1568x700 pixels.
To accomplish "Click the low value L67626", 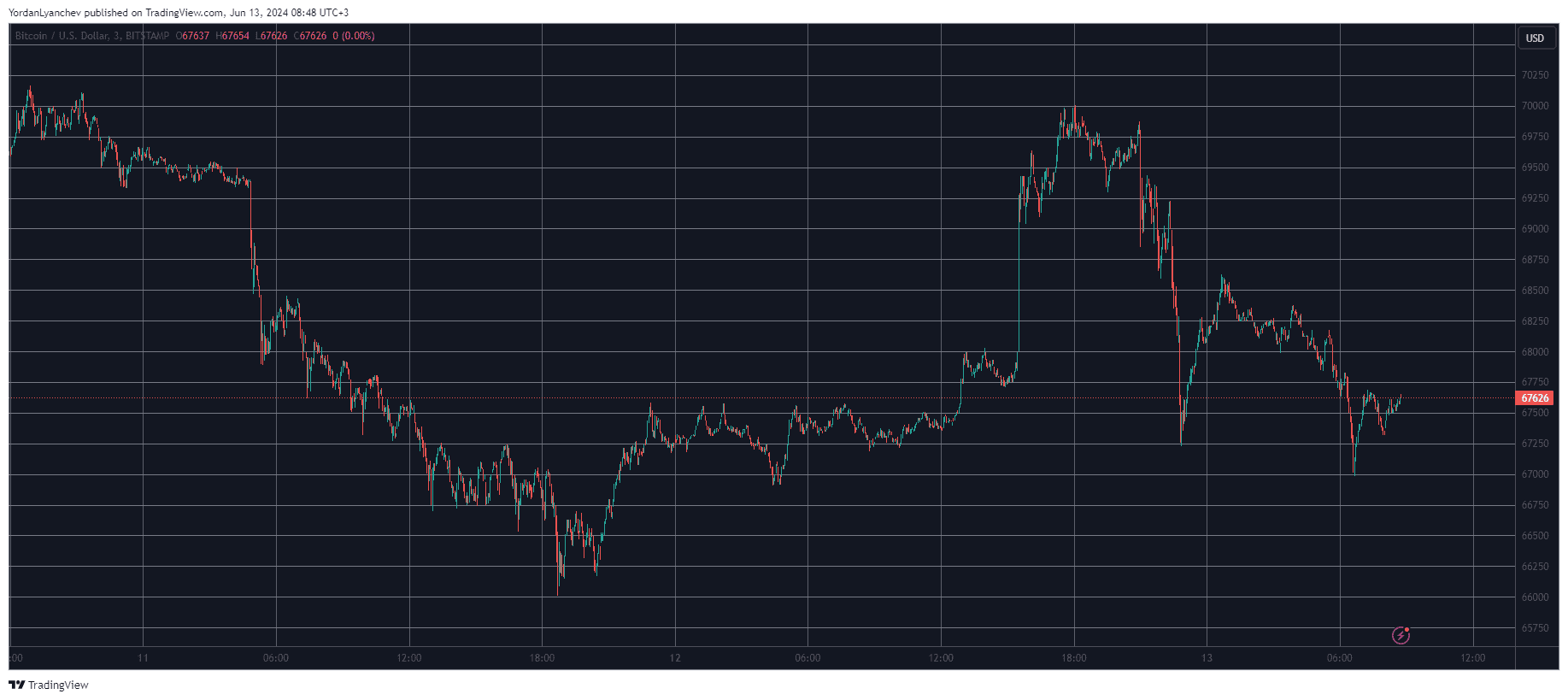I will 272,36.
